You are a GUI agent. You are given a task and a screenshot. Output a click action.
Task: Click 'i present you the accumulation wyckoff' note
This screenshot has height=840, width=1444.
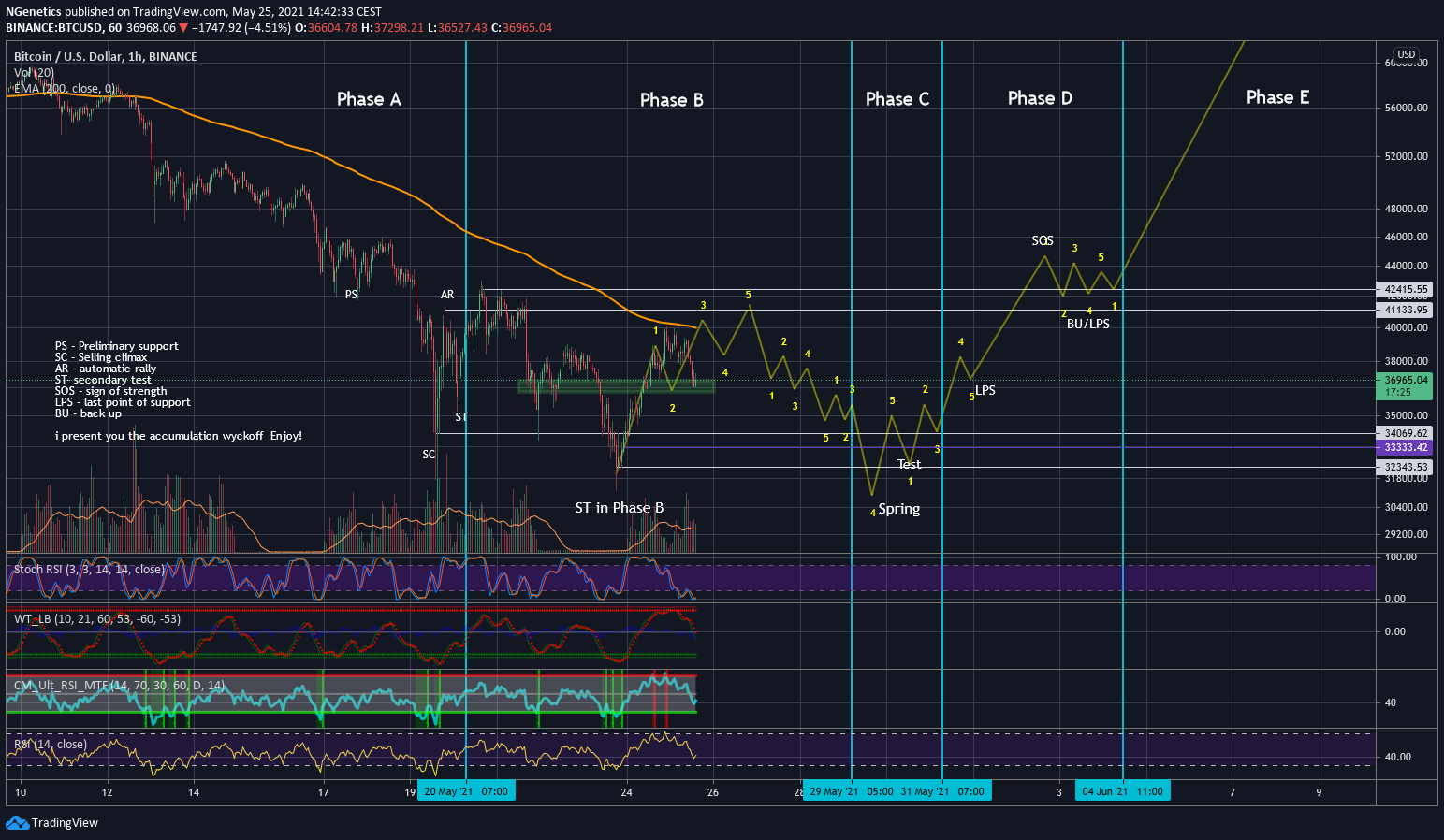tap(178, 436)
